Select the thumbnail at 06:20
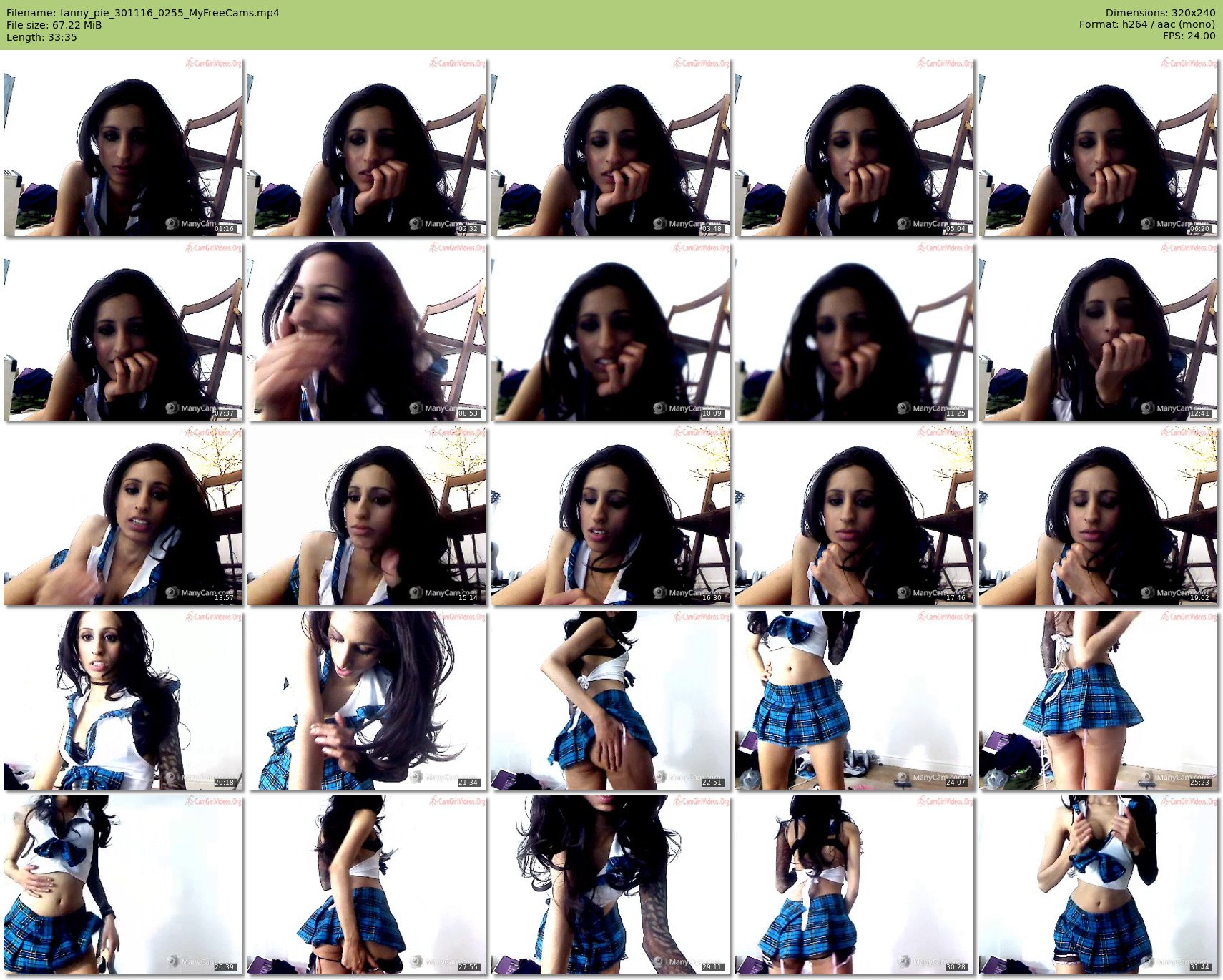Image resolution: width=1223 pixels, height=980 pixels. [x=1098, y=147]
